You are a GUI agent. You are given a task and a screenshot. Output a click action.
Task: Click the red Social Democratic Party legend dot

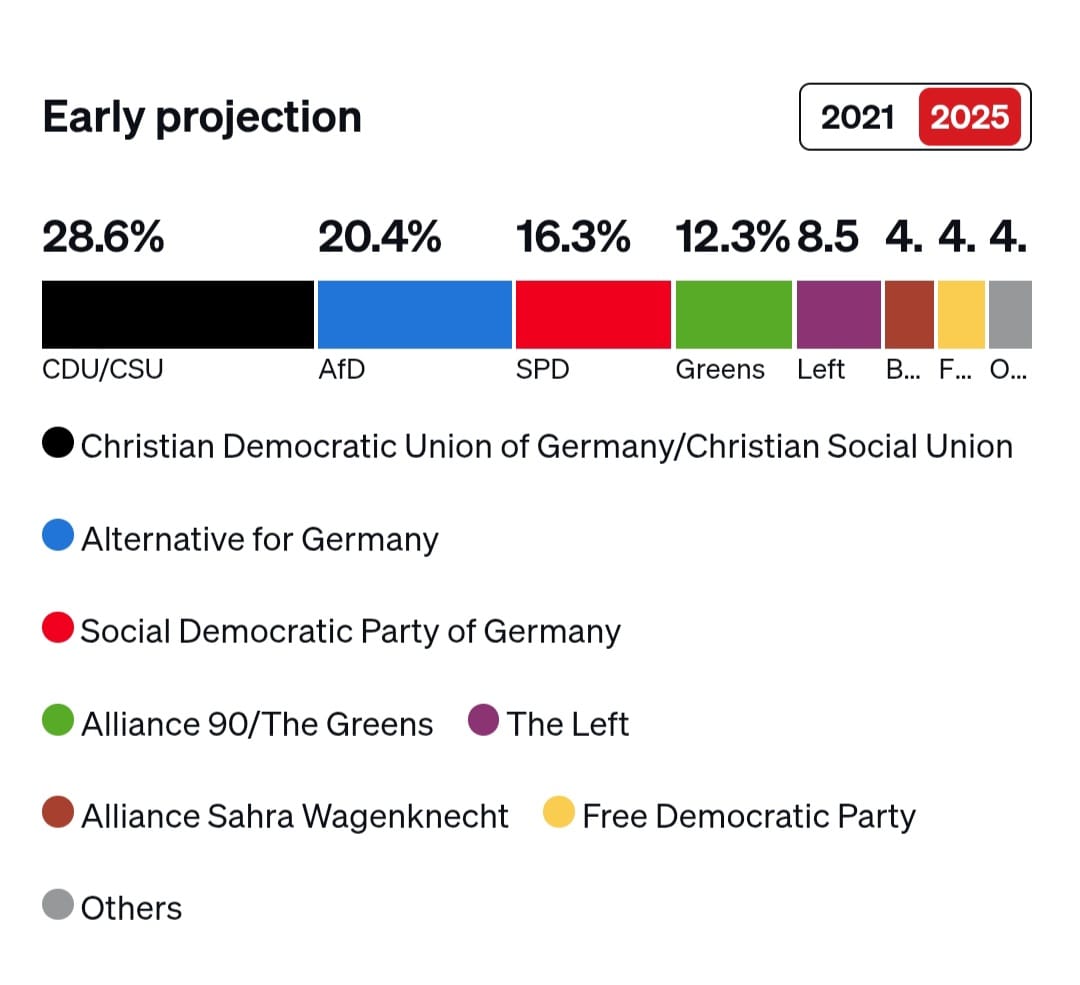coord(58,630)
